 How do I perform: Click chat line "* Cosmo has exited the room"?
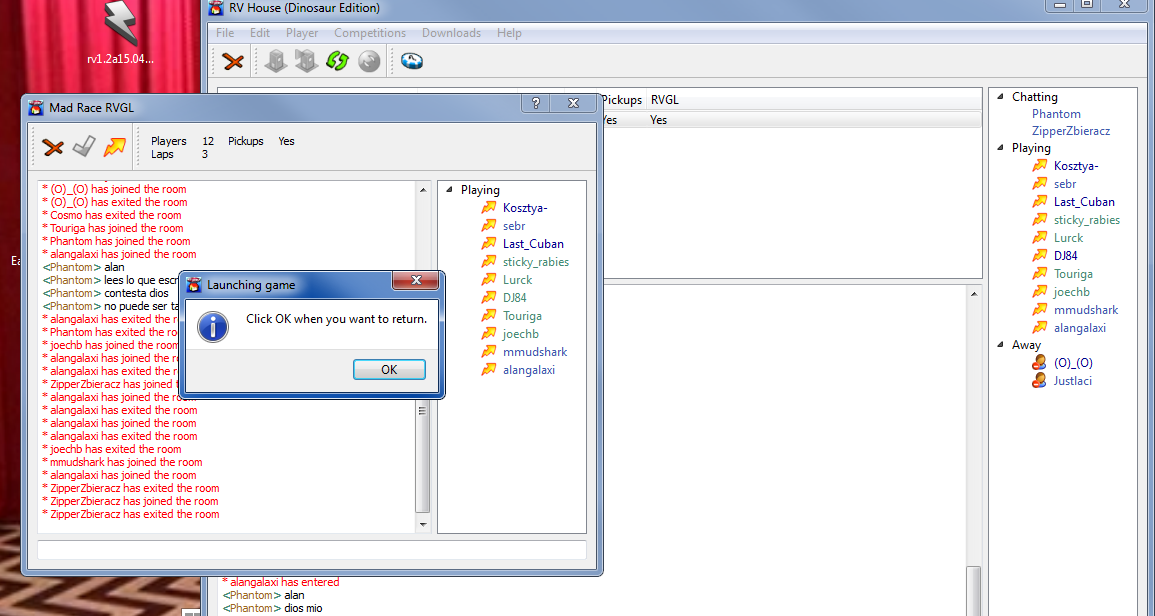coord(111,215)
